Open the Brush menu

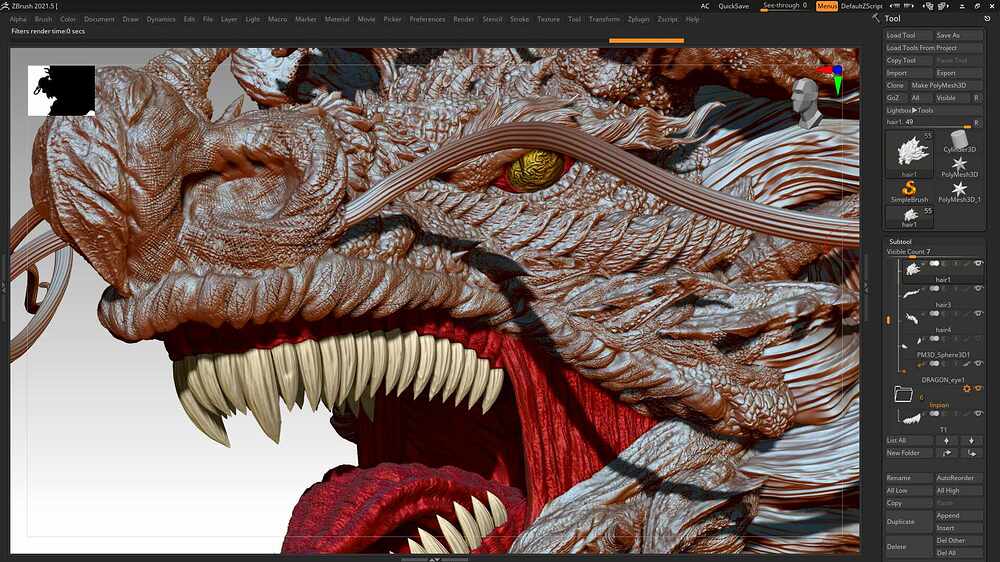(43, 19)
